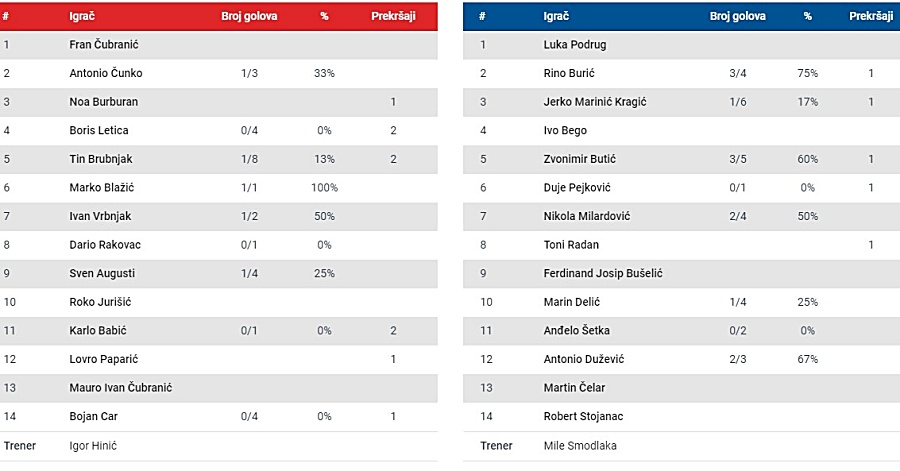Click Rino Burić's 3/4 goals value
This screenshot has width=900, height=471.
pyautogui.click(x=738, y=73)
